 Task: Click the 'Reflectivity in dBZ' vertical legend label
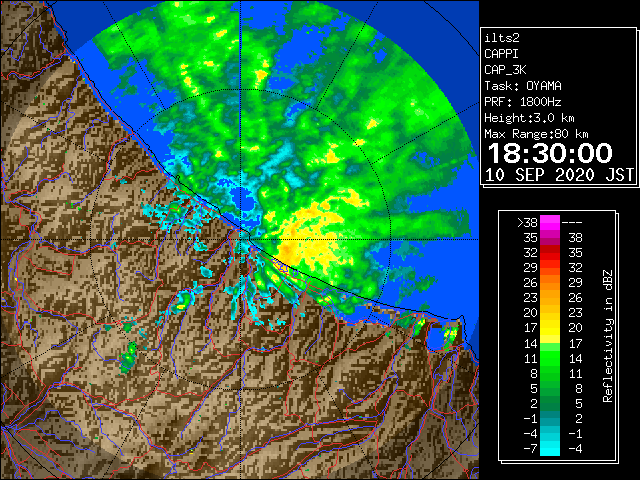click(607, 336)
